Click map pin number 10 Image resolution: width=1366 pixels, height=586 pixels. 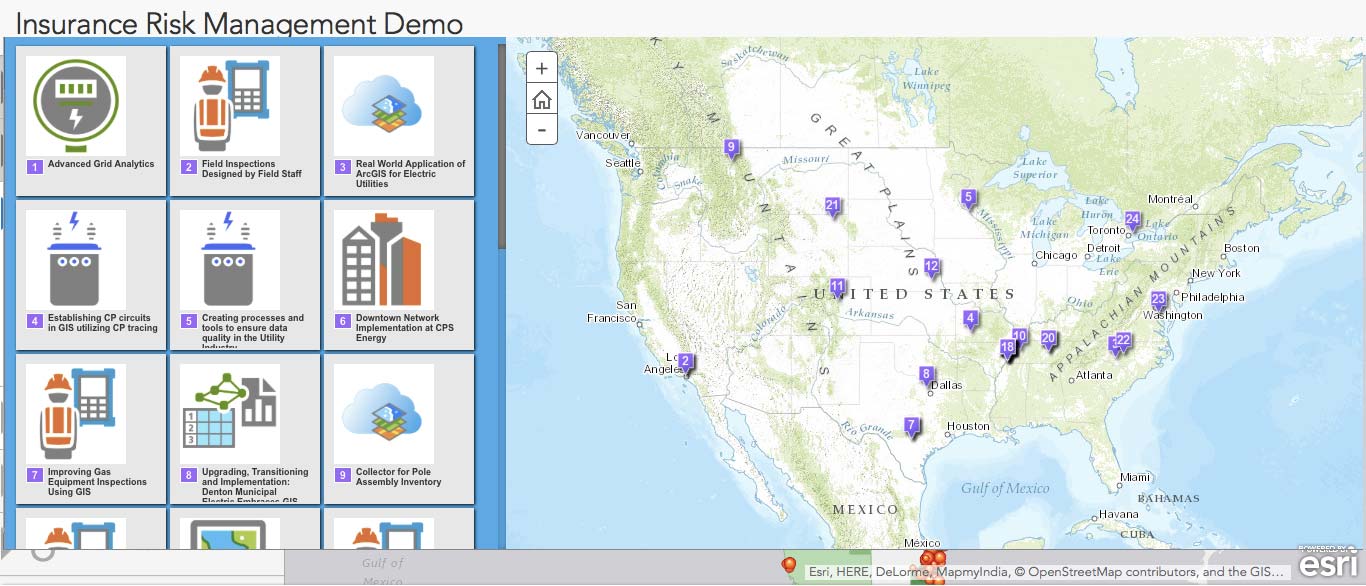[1020, 338]
